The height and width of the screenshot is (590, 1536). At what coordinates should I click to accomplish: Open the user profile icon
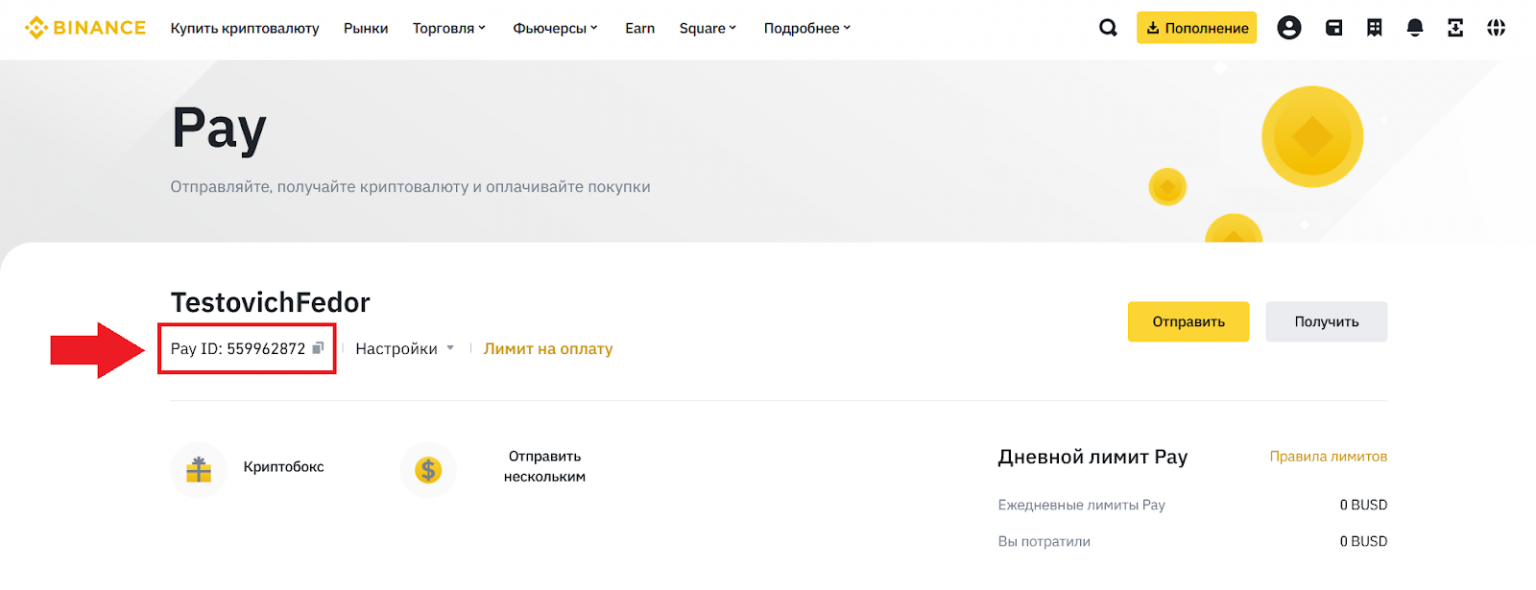[x=1289, y=28]
